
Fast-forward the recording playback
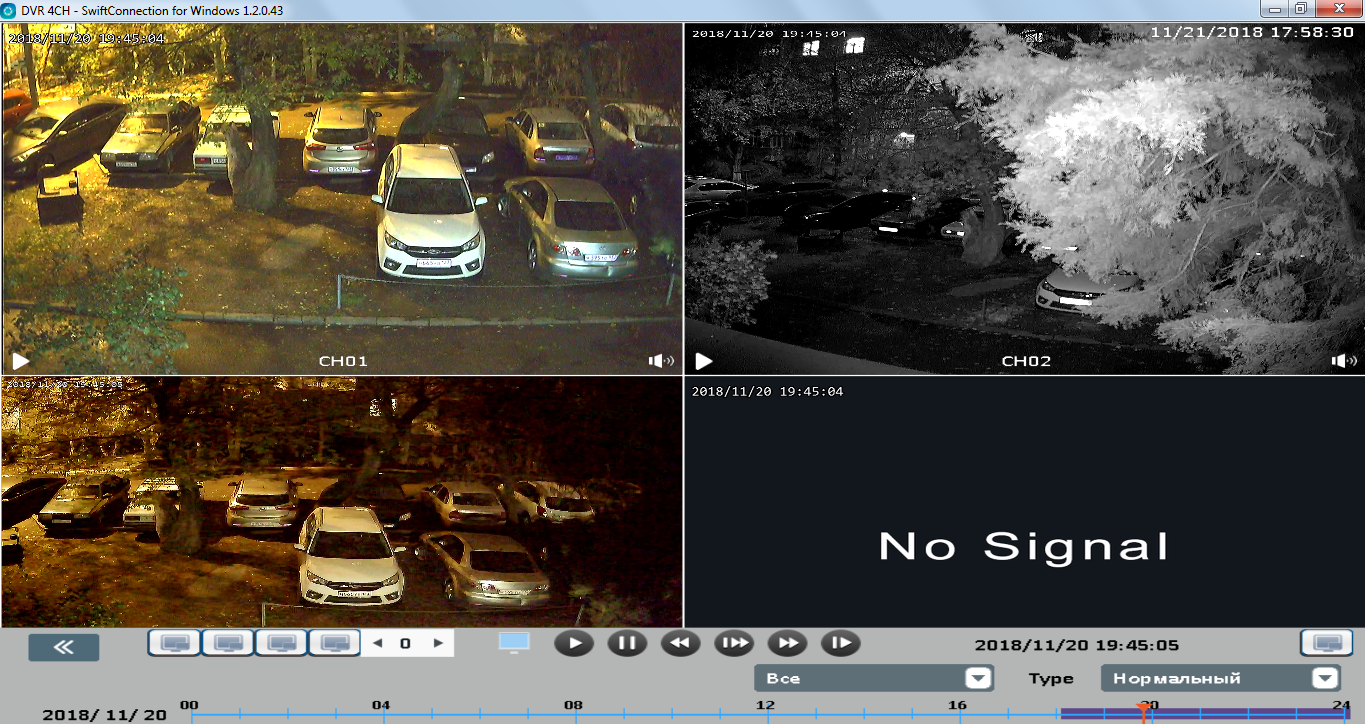click(787, 643)
